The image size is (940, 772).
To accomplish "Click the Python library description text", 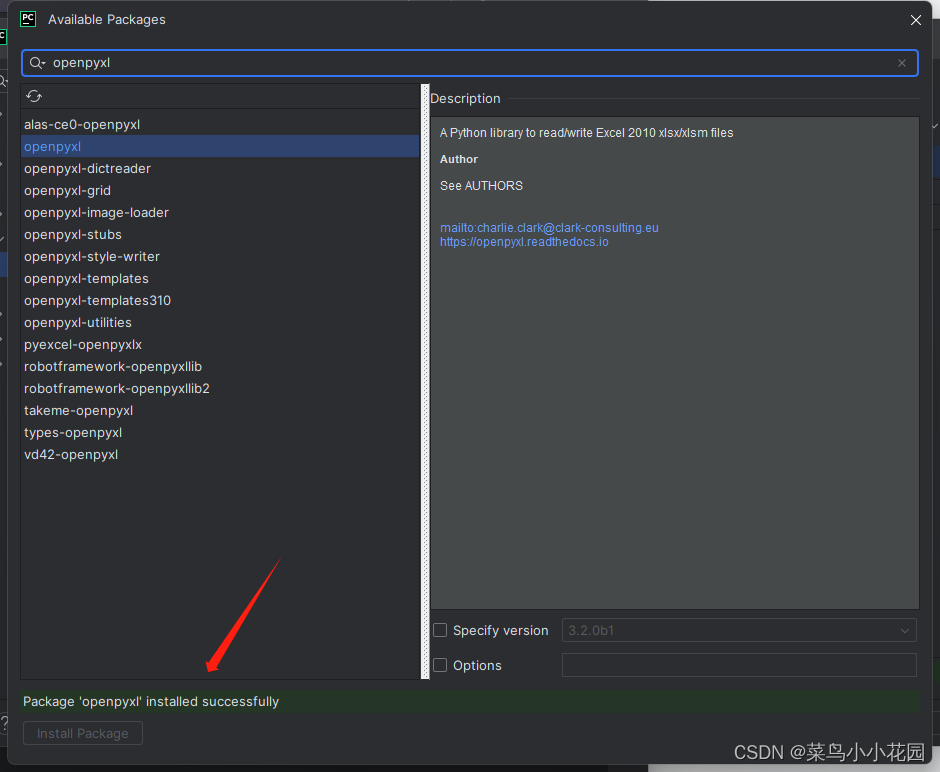I will (586, 132).
